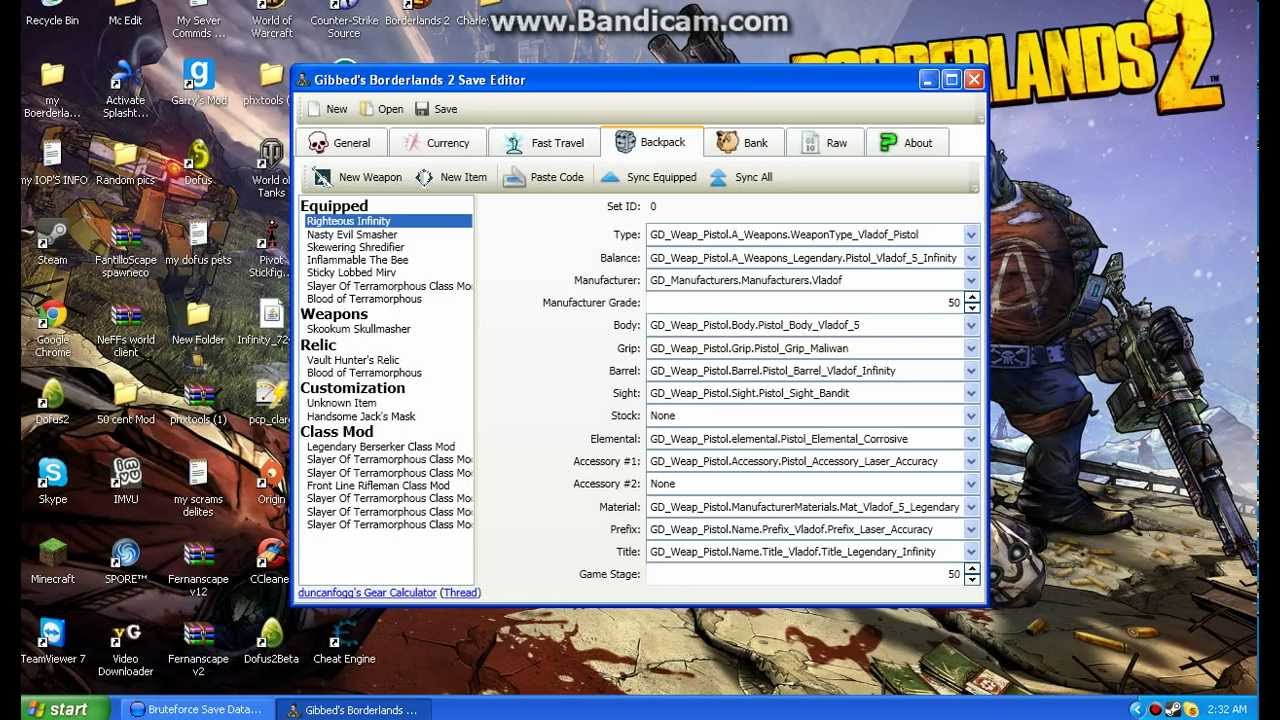Open the Prefix dropdown
Screen dimensions: 1280x720
coord(970,529)
